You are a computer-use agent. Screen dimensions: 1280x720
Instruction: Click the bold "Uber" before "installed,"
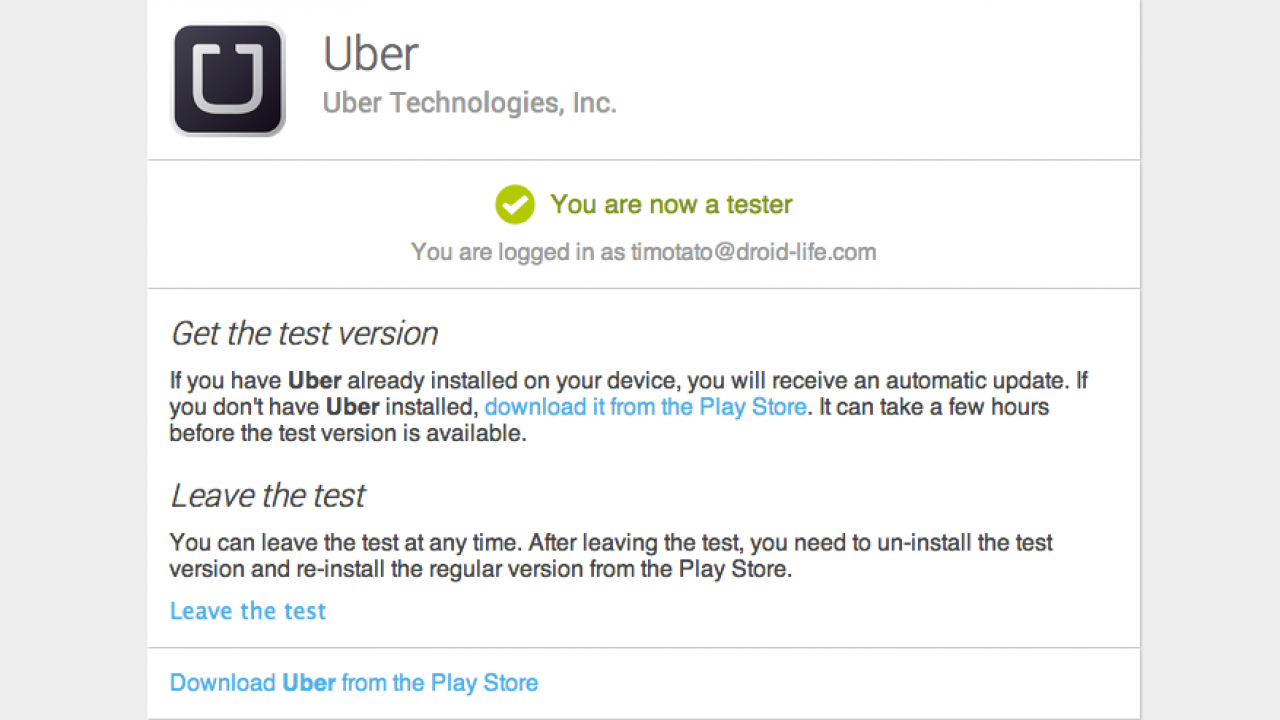(352, 407)
